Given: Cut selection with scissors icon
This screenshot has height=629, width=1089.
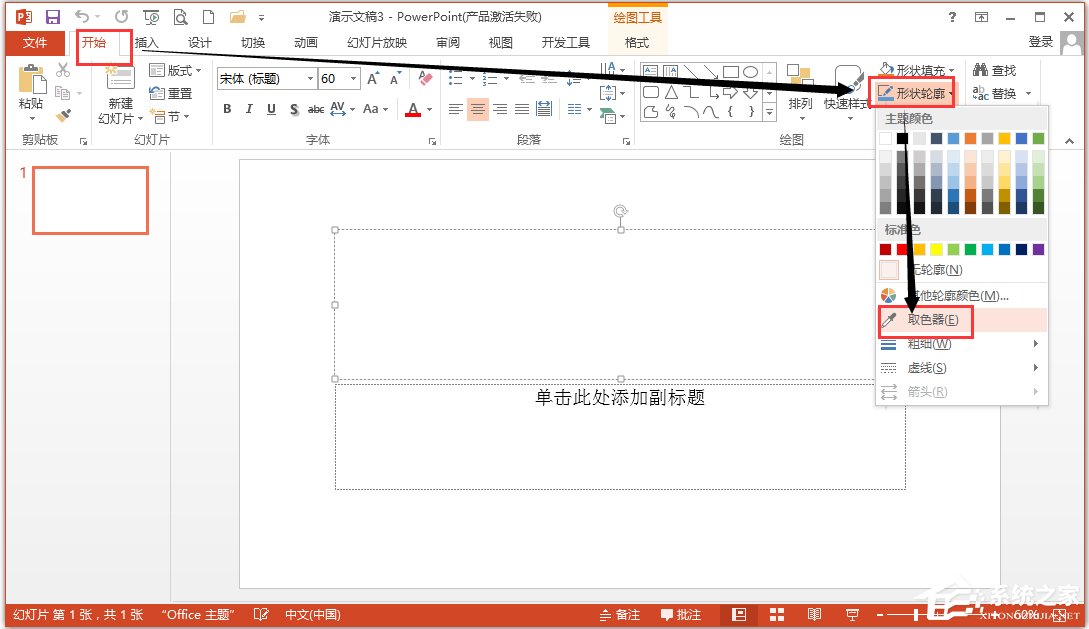Looking at the screenshot, I should coord(63,70).
